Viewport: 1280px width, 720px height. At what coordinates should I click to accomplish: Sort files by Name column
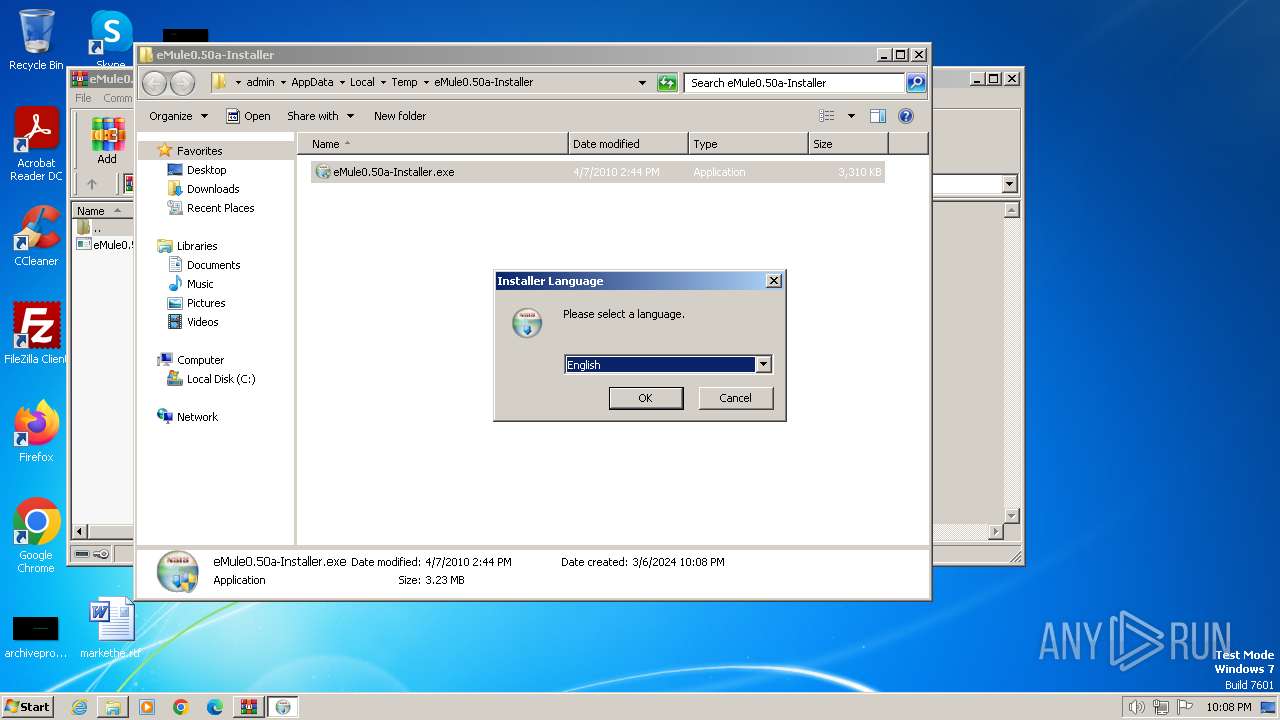[x=432, y=144]
